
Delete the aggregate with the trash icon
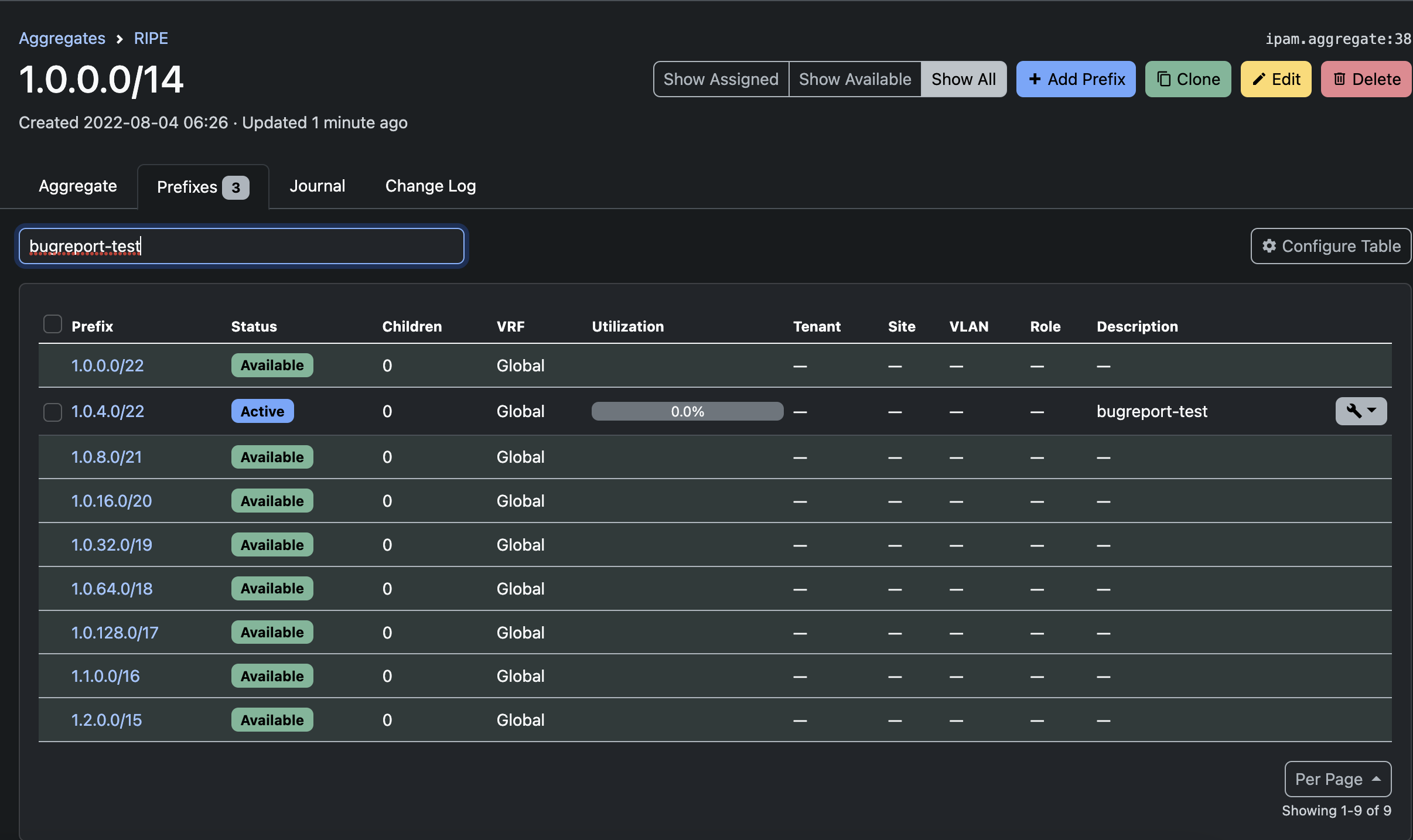(x=1366, y=78)
